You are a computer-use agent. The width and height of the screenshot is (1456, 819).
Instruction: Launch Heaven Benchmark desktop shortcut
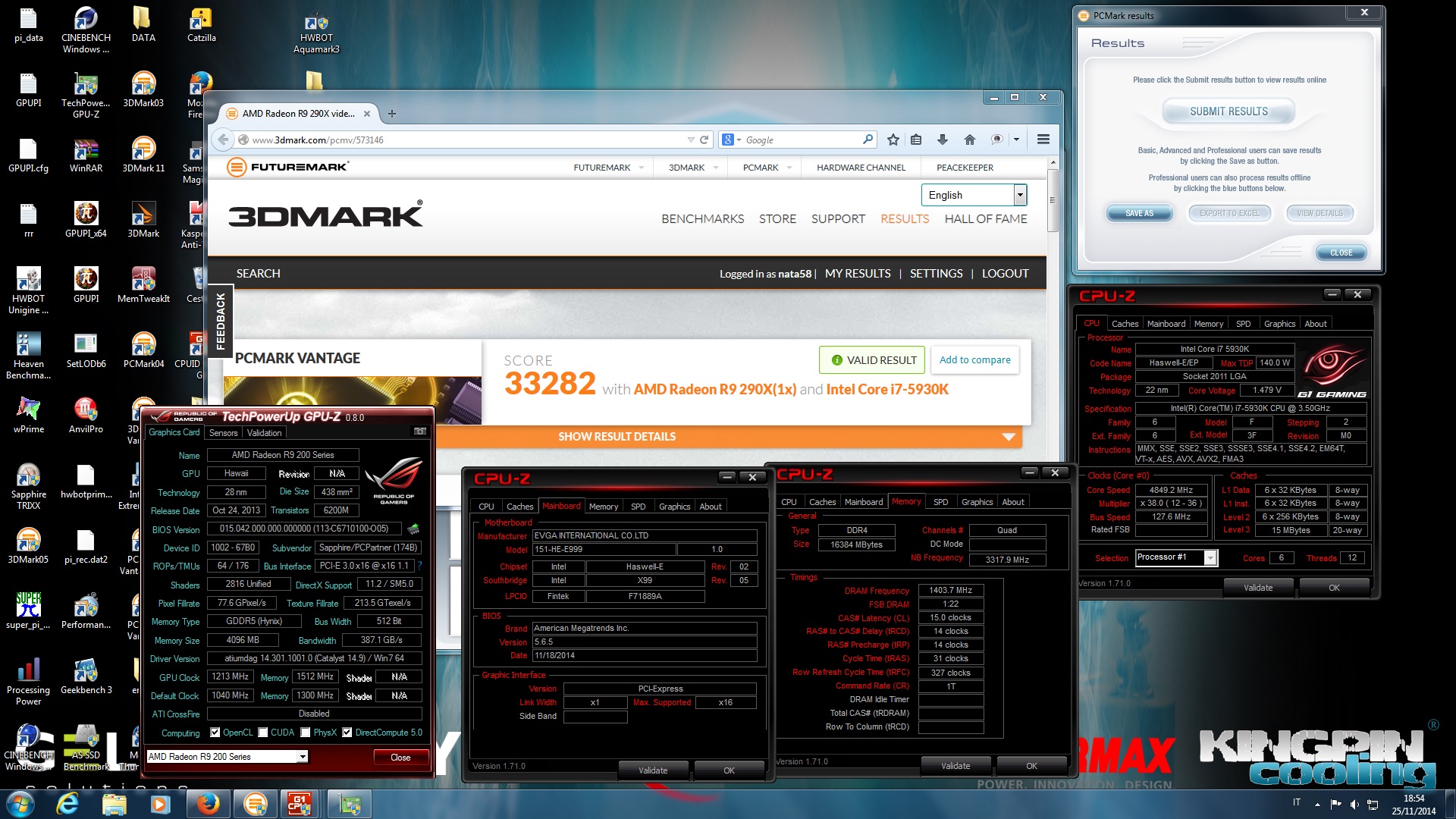28,356
